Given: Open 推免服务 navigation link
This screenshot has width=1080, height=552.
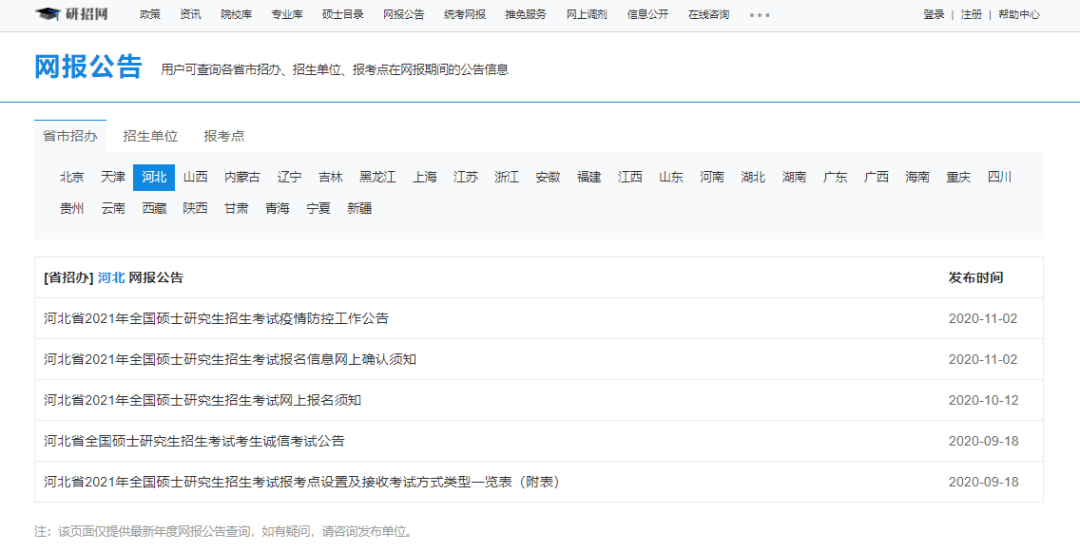Looking at the screenshot, I should [526, 14].
